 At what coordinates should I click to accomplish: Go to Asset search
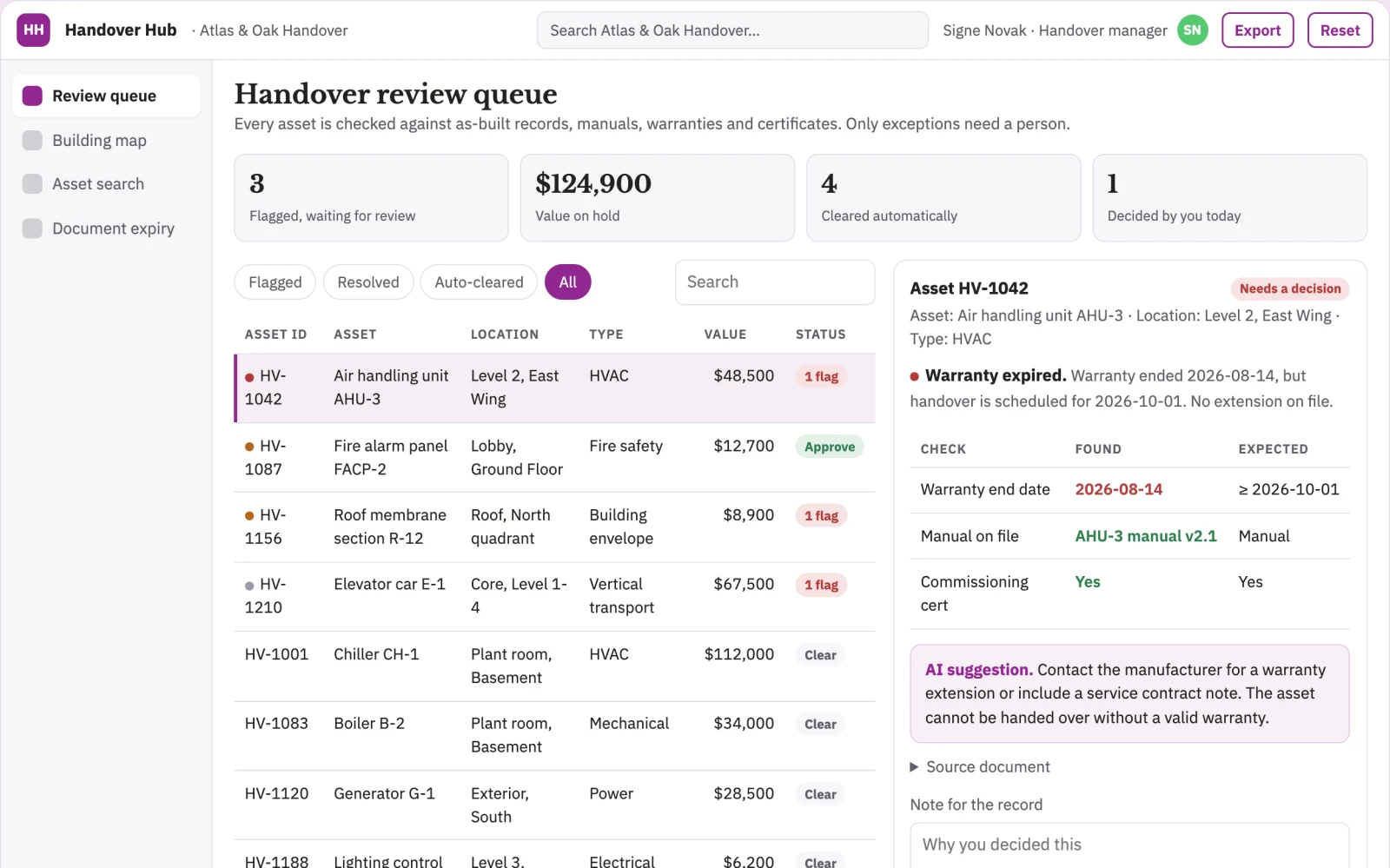(106, 184)
